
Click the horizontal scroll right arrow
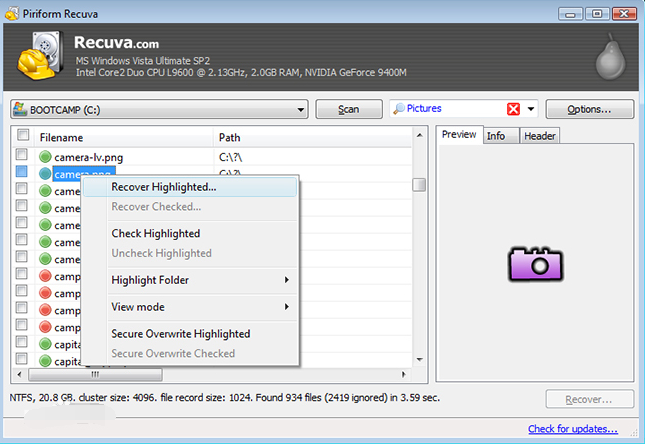pyautogui.click(x=404, y=374)
